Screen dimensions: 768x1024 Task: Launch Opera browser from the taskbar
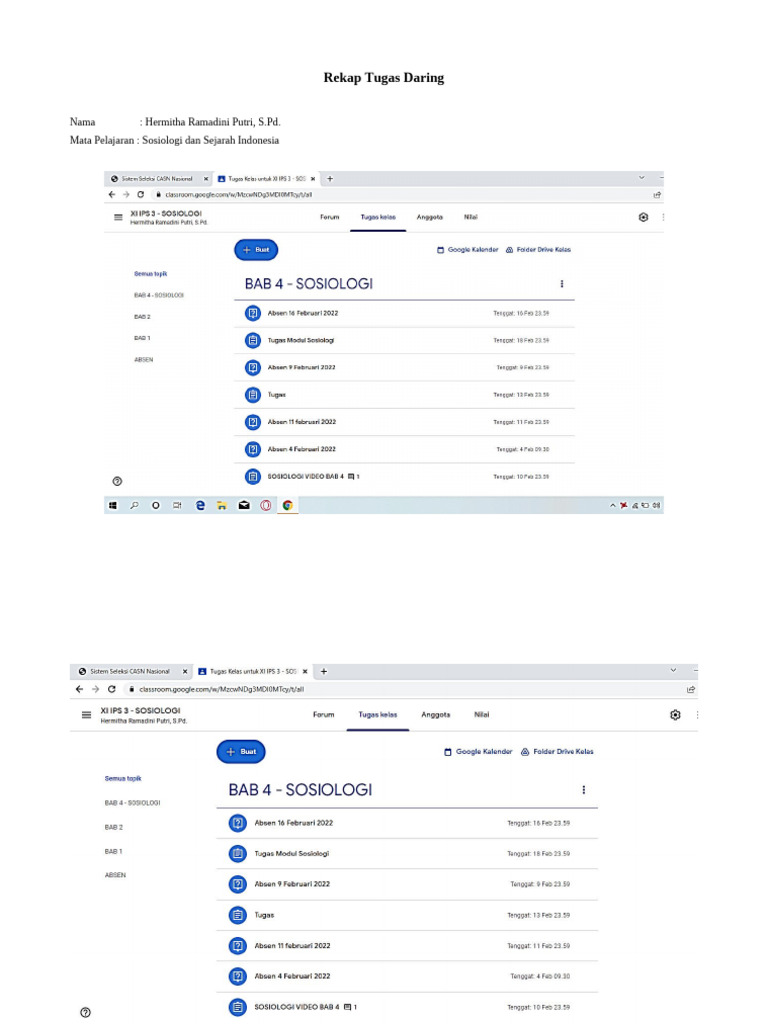coord(266,505)
